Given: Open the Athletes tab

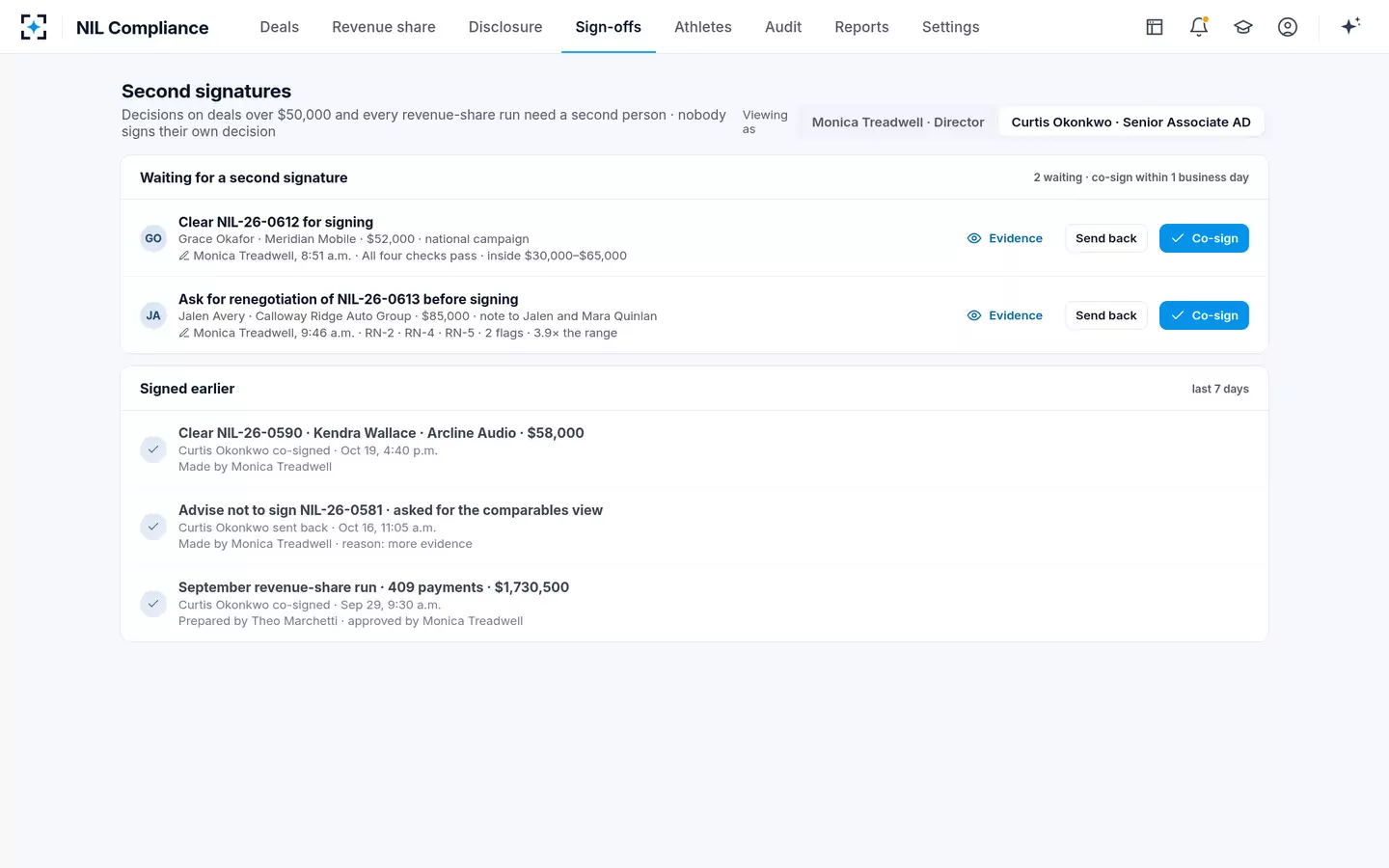Looking at the screenshot, I should click(x=703, y=27).
